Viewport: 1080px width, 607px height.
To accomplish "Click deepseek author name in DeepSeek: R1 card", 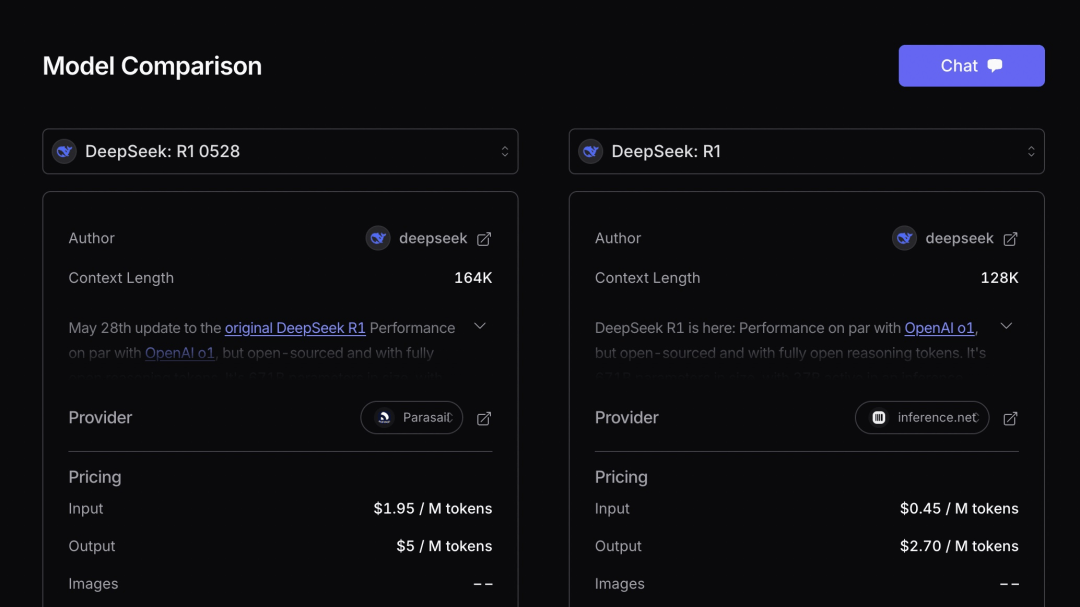I will point(959,239).
